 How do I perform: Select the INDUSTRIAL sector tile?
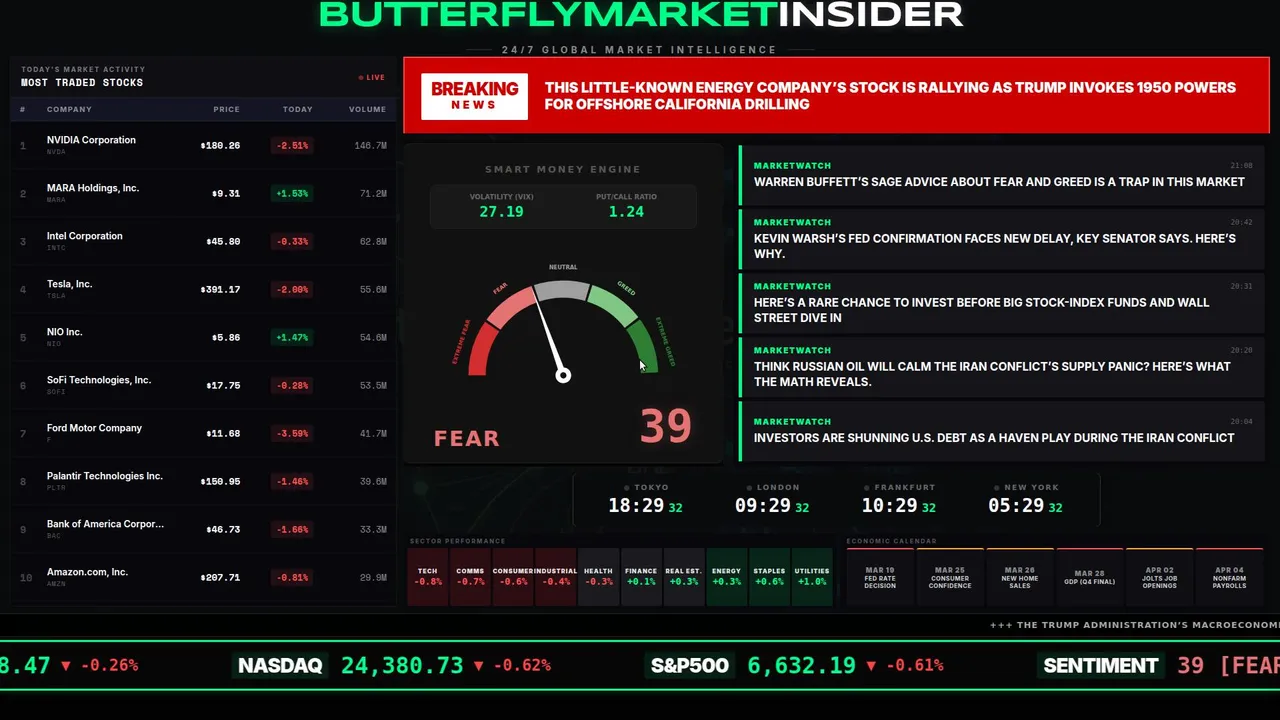(555, 577)
